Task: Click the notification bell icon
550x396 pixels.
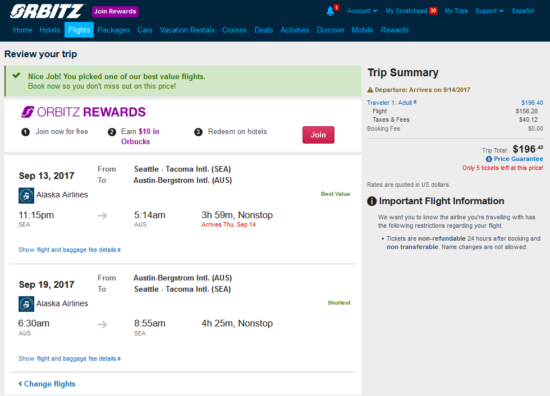Action: [x=330, y=11]
